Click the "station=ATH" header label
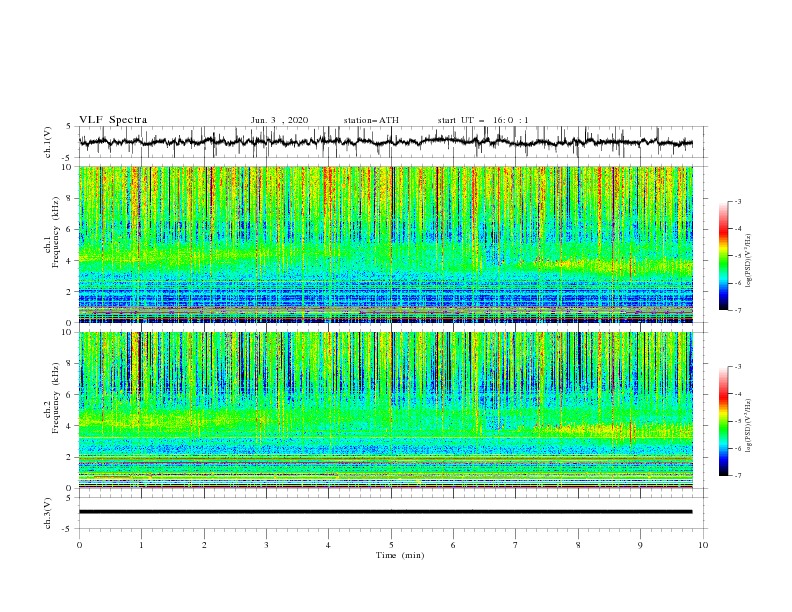 pyautogui.click(x=371, y=120)
